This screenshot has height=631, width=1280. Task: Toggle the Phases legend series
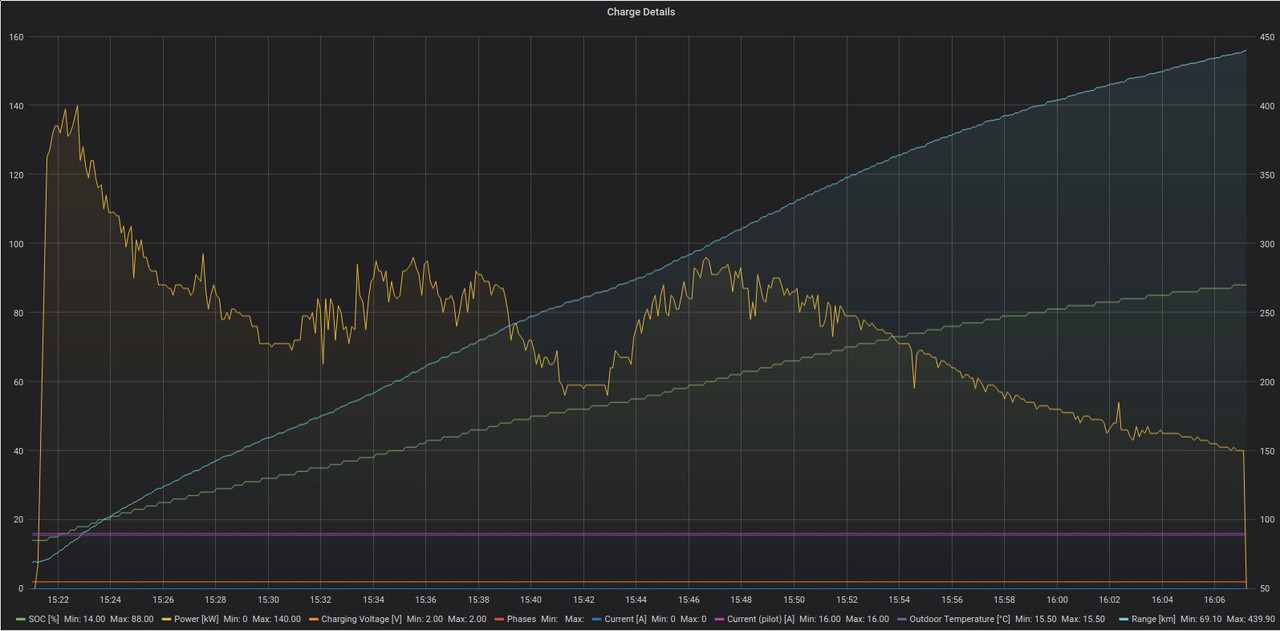point(521,619)
